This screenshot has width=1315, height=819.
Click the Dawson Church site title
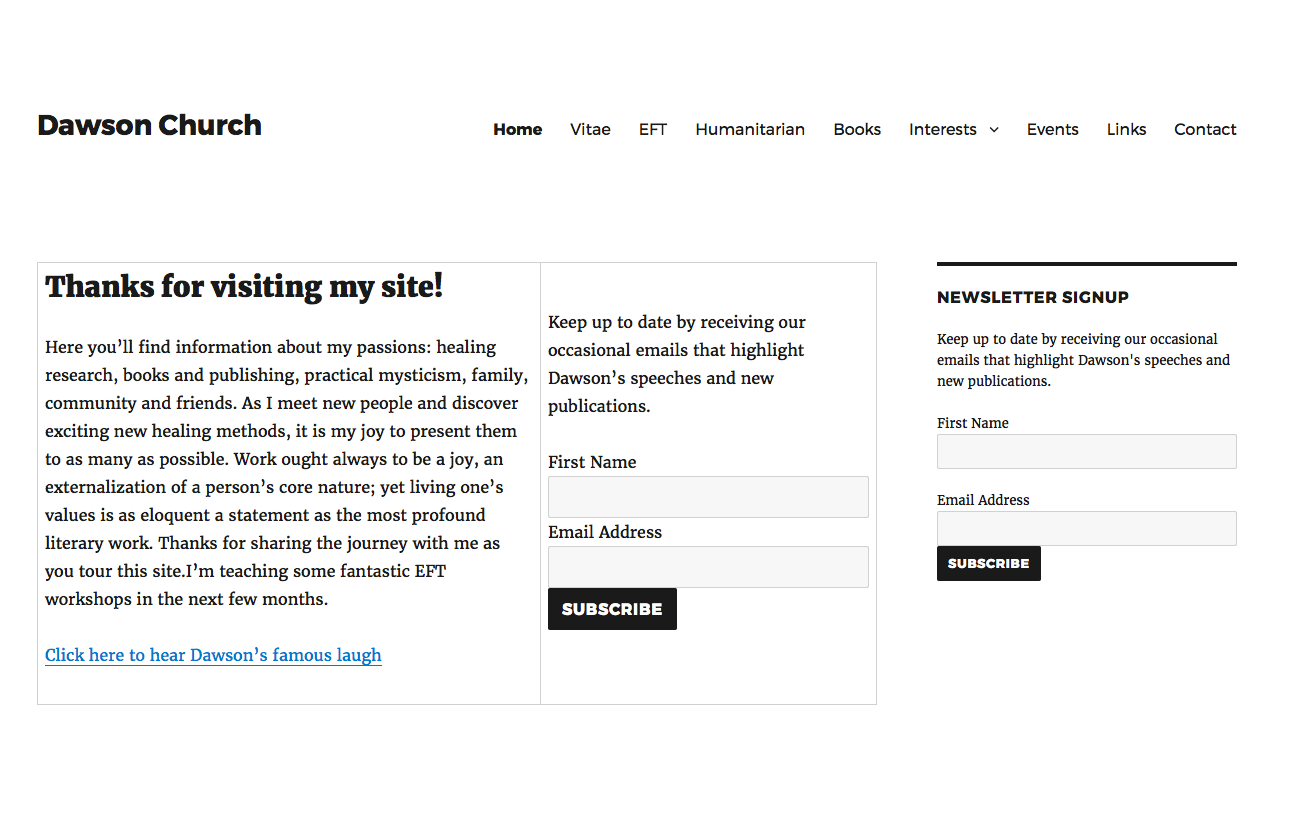(150, 126)
